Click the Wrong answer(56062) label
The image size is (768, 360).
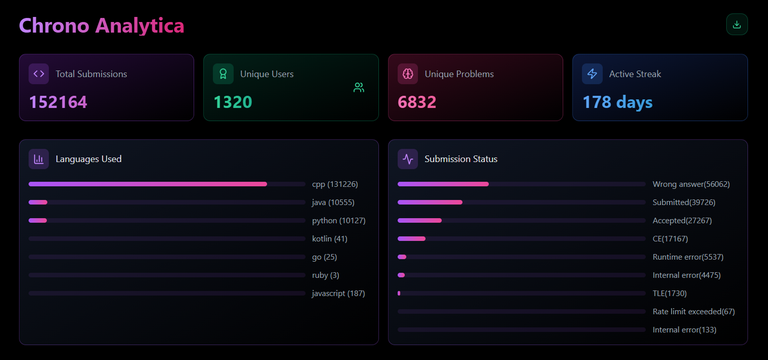click(x=691, y=184)
